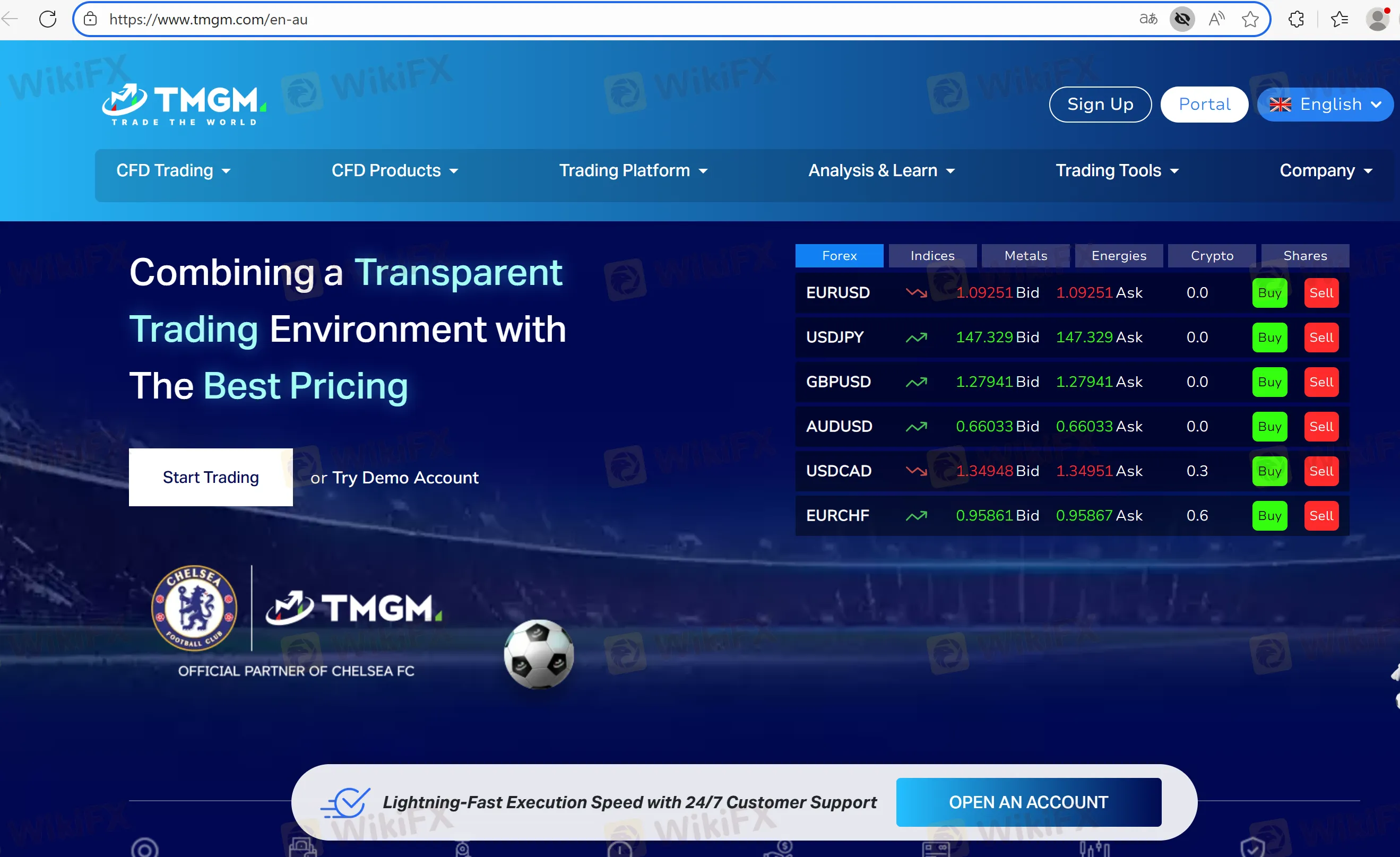Open the favorites list icon
Image resolution: width=1400 pixels, height=857 pixels.
(1339, 19)
